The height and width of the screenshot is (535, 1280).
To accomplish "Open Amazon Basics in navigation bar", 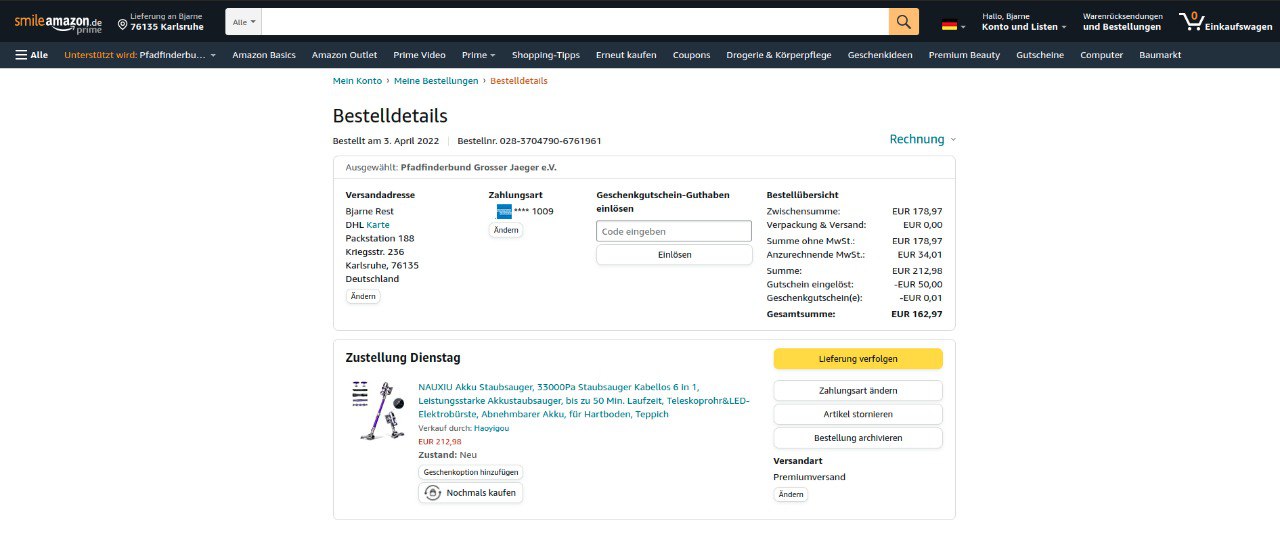I will pos(264,55).
